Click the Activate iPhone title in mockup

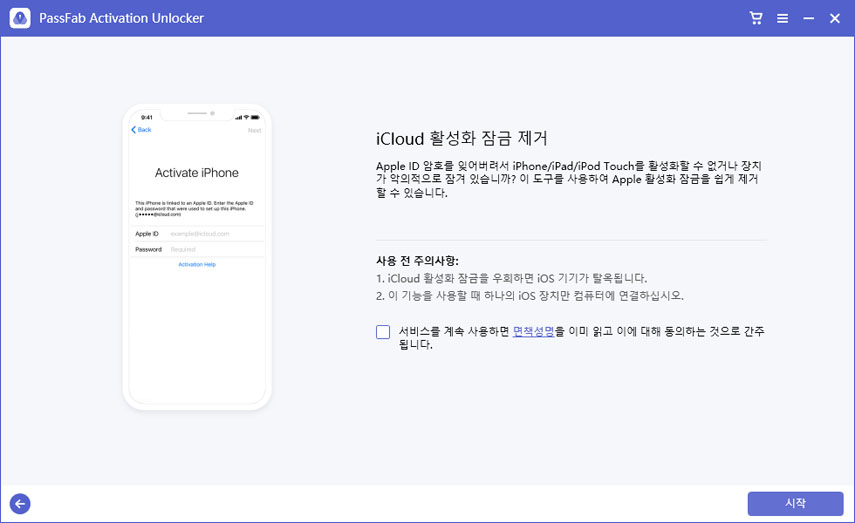point(197,173)
